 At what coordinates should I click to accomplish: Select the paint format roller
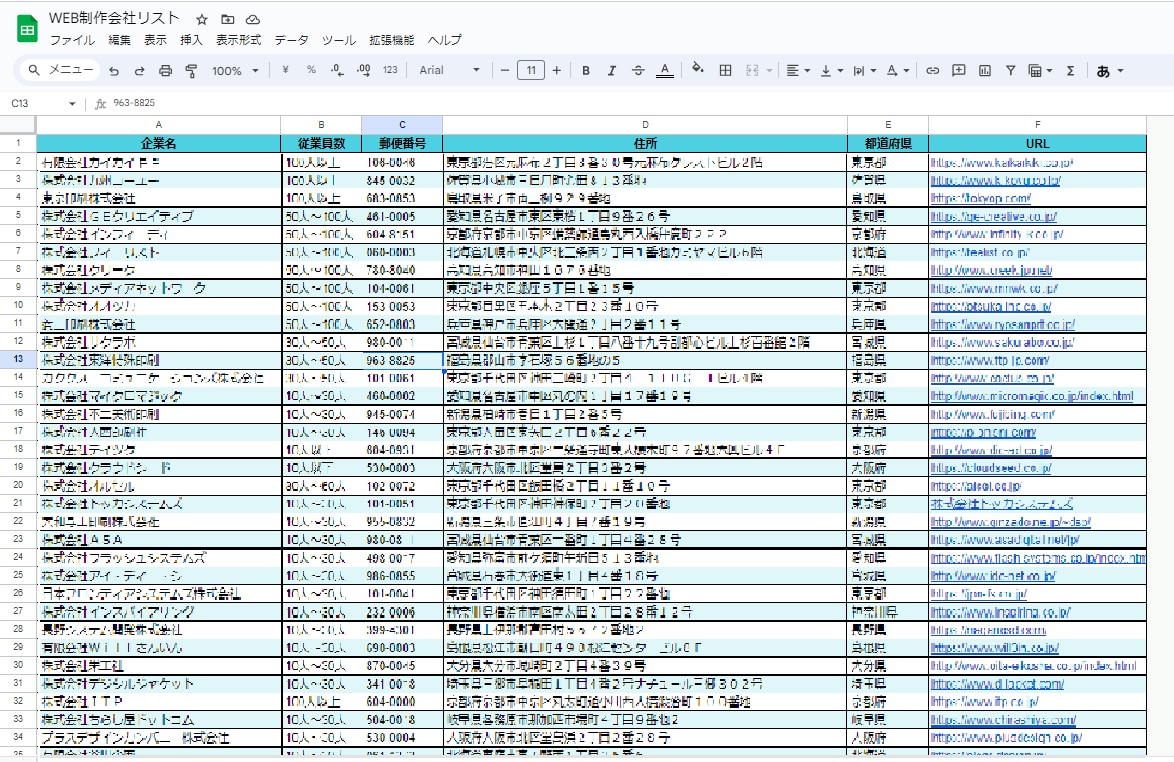pyautogui.click(x=192, y=70)
